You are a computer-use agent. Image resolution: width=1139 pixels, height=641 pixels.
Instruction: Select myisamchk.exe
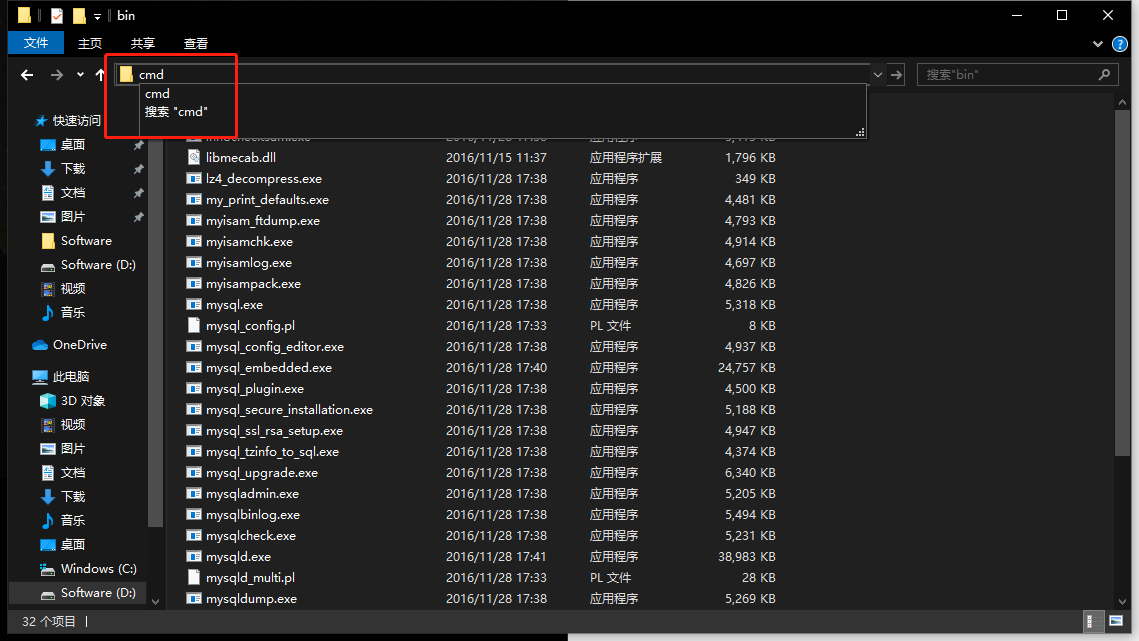click(x=249, y=241)
